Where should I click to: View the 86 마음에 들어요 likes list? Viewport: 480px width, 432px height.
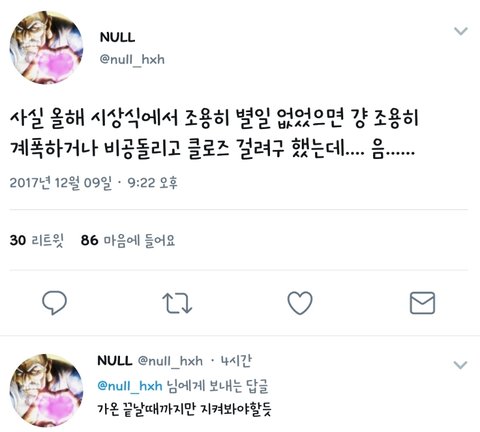(128, 240)
